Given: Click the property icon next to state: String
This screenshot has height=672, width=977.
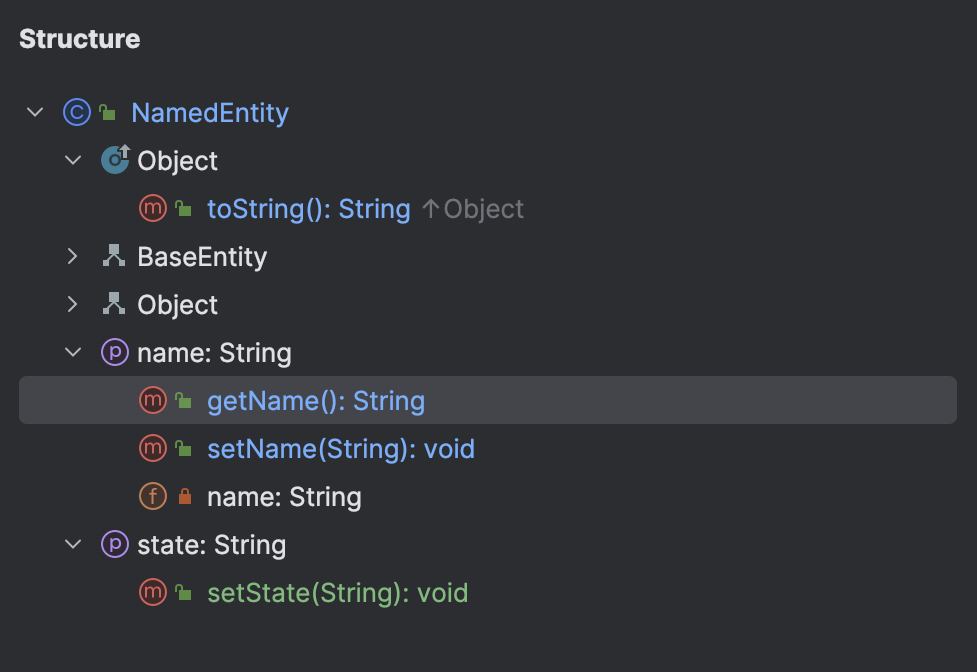Looking at the screenshot, I should 114,544.
